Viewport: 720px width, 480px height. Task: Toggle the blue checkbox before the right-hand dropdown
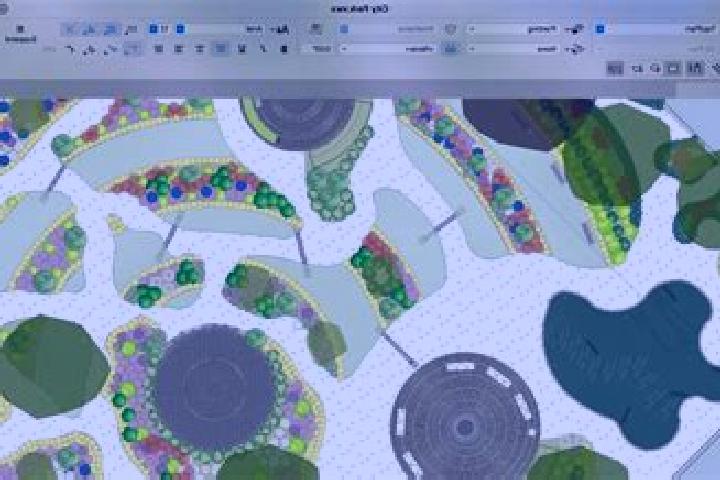(600, 29)
